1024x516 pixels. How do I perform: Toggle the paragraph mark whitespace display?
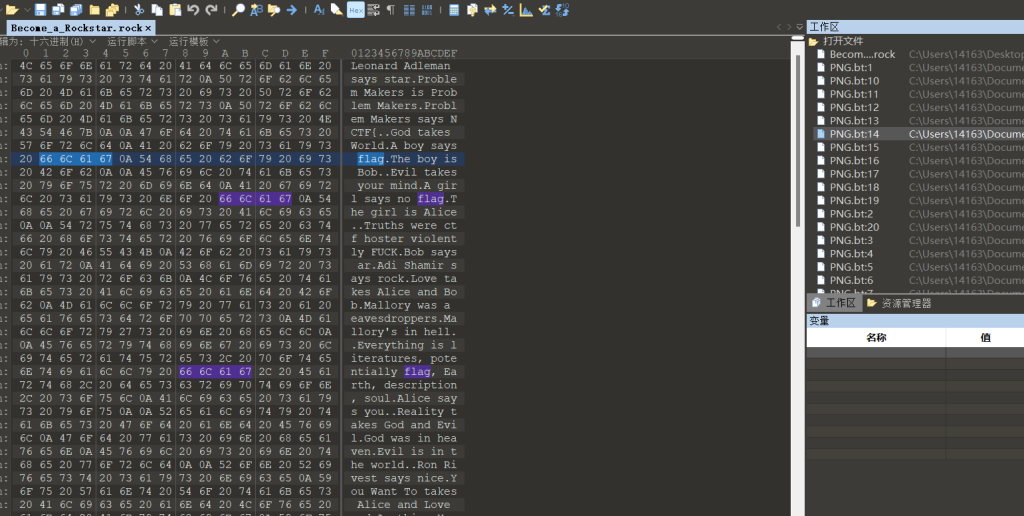coord(390,10)
